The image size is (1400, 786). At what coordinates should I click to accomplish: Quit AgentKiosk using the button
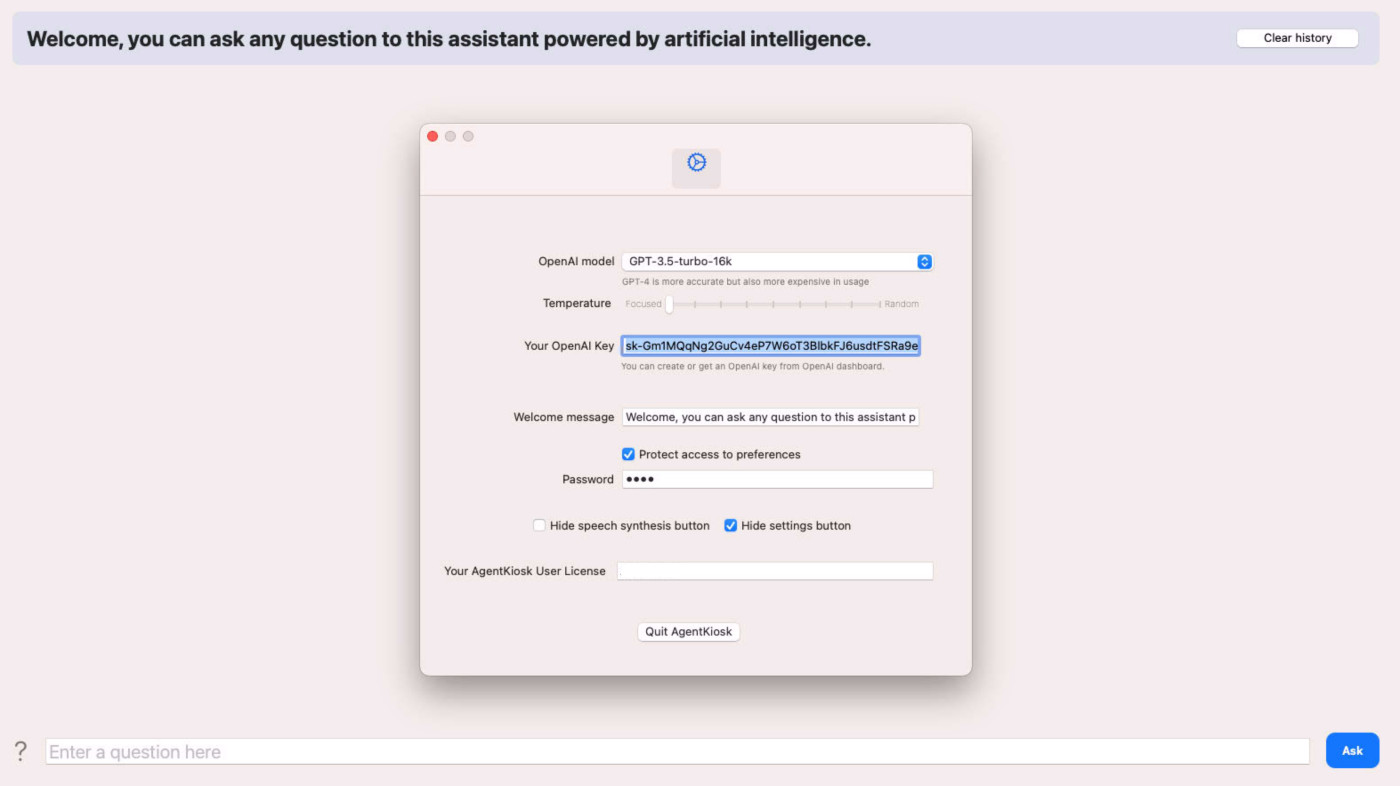pos(688,631)
